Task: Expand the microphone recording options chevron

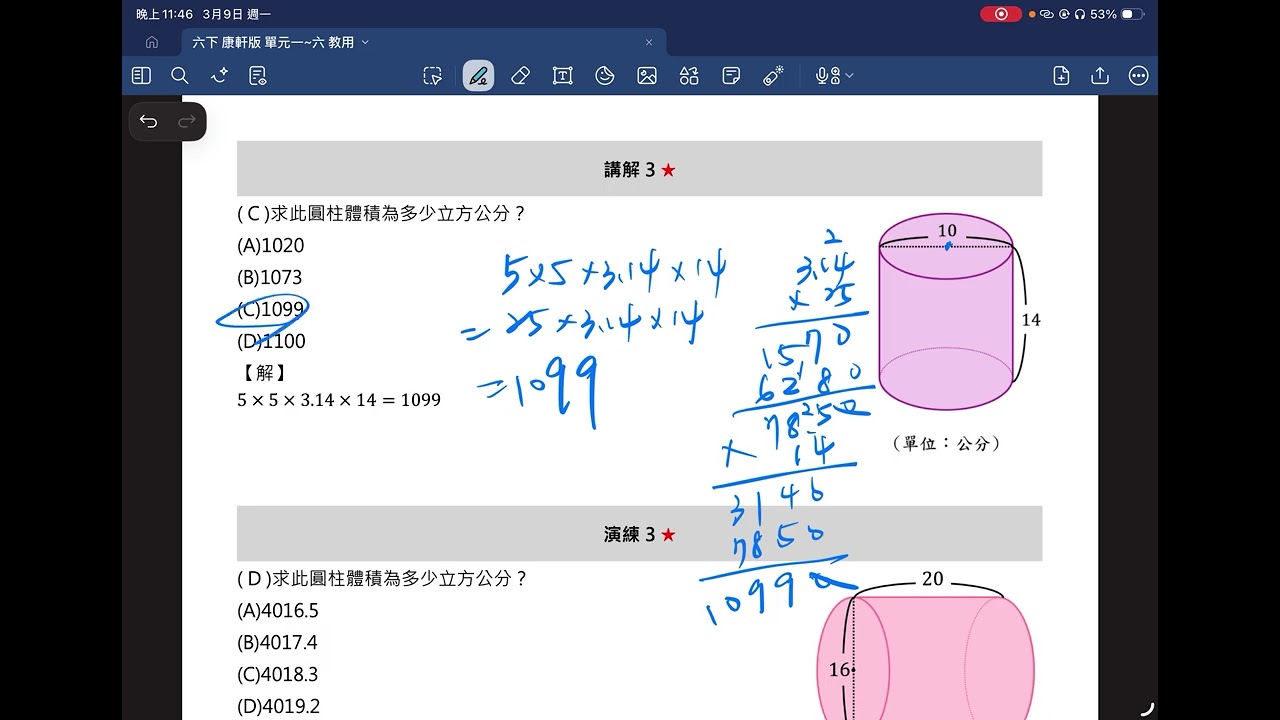Action: (x=850, y=76)
